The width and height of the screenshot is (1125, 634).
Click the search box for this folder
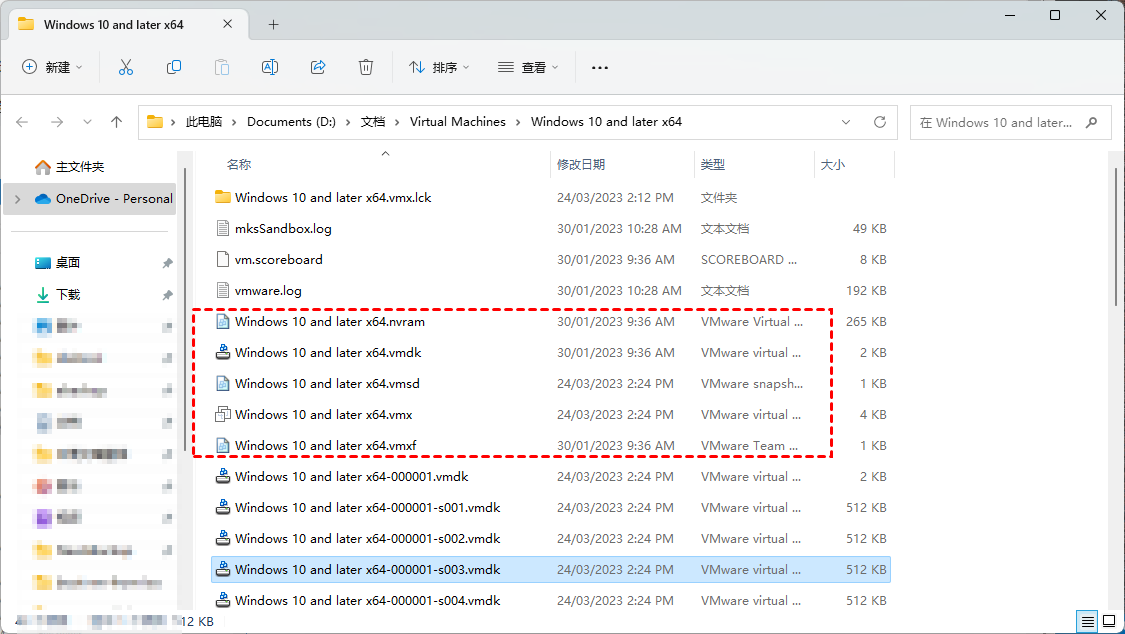1011,123
